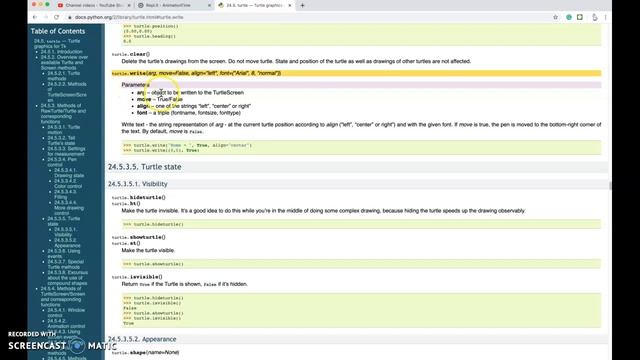Open 24.5.3.7 Special Turtle methods link
Image resolution: width=640 pixels, height=360 pixels.
point(65,264)
